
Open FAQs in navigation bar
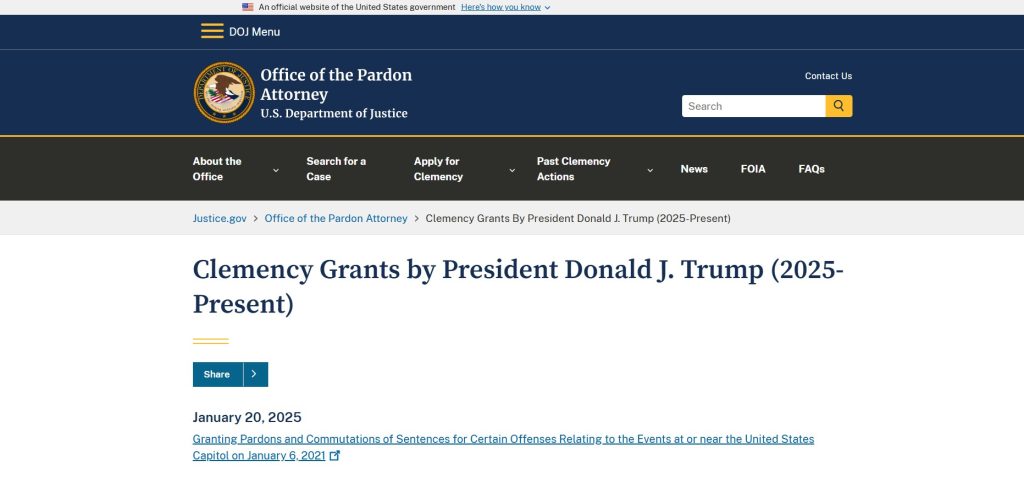tap(811, 169)
